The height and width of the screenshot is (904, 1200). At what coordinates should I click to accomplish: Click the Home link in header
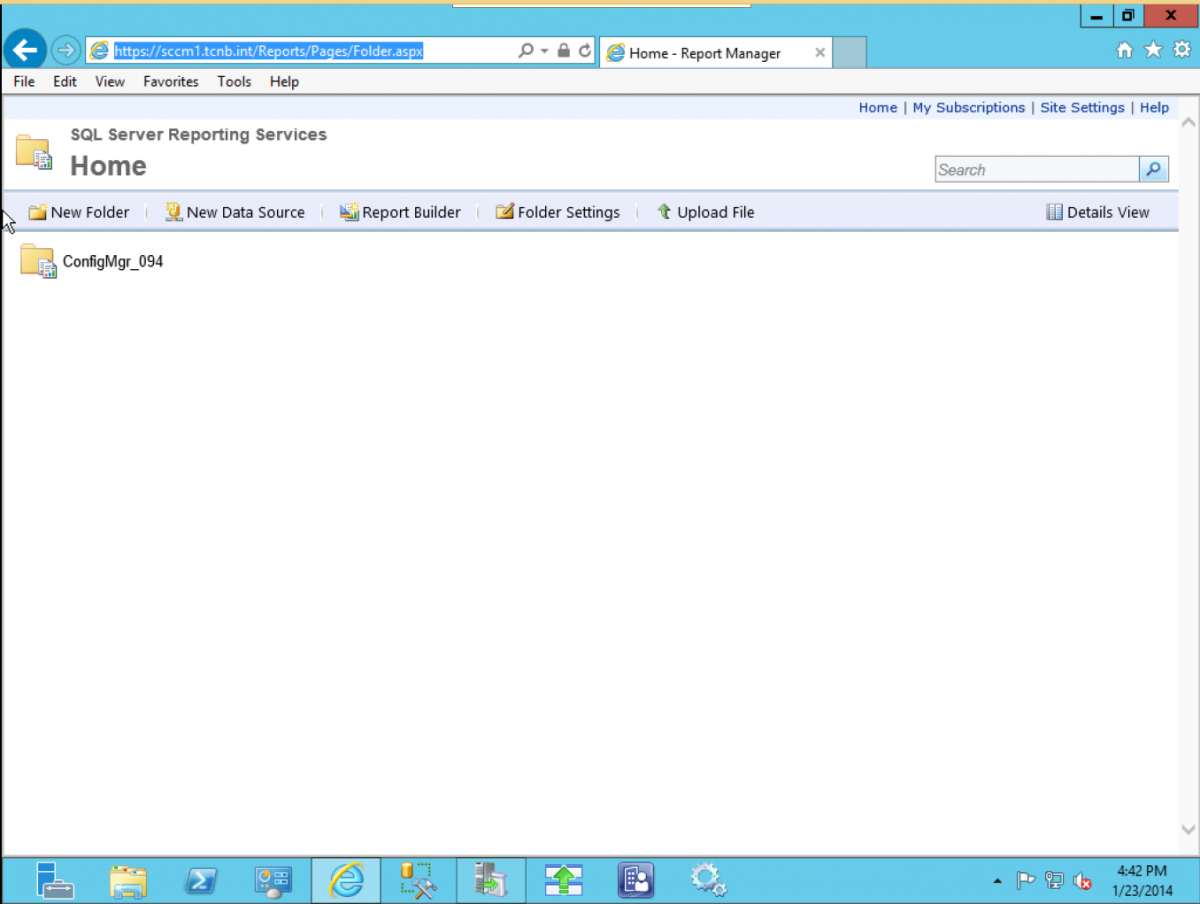point(878,108)
